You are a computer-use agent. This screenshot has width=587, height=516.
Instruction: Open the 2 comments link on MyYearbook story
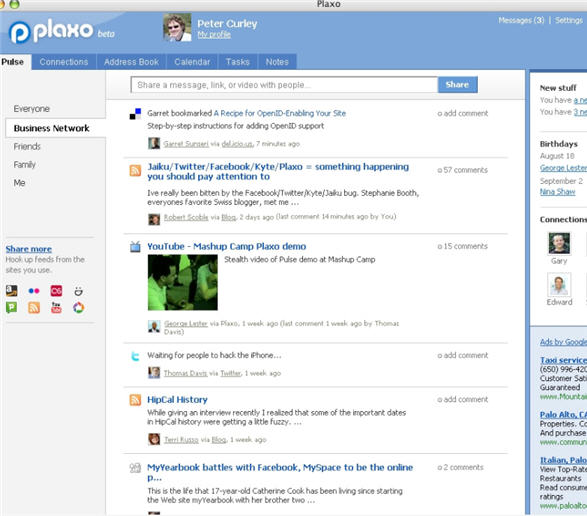(x=460, y=467)
